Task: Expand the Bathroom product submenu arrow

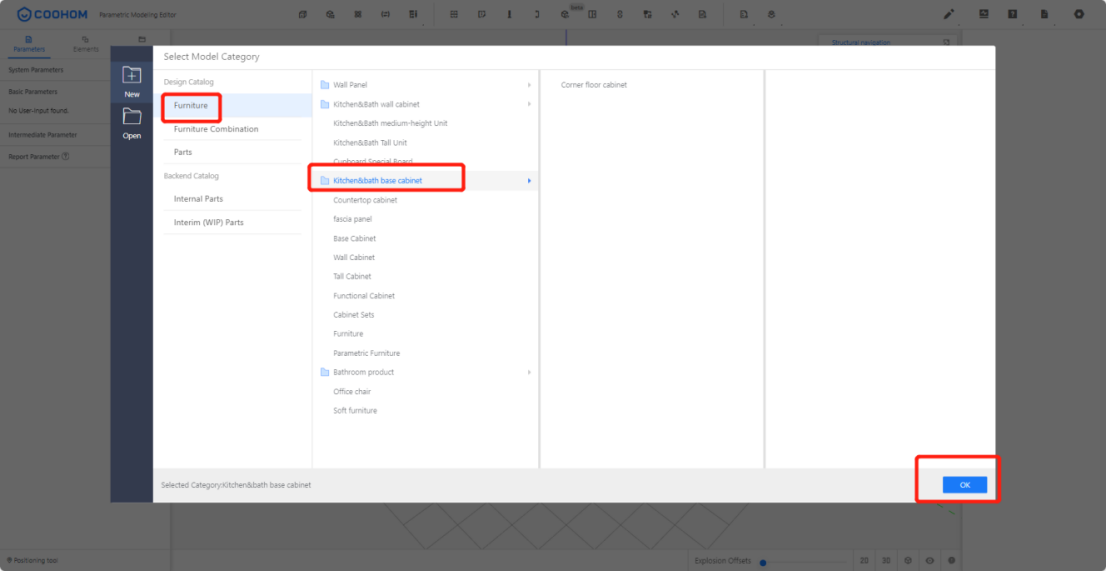Action: tap(529, 372)
